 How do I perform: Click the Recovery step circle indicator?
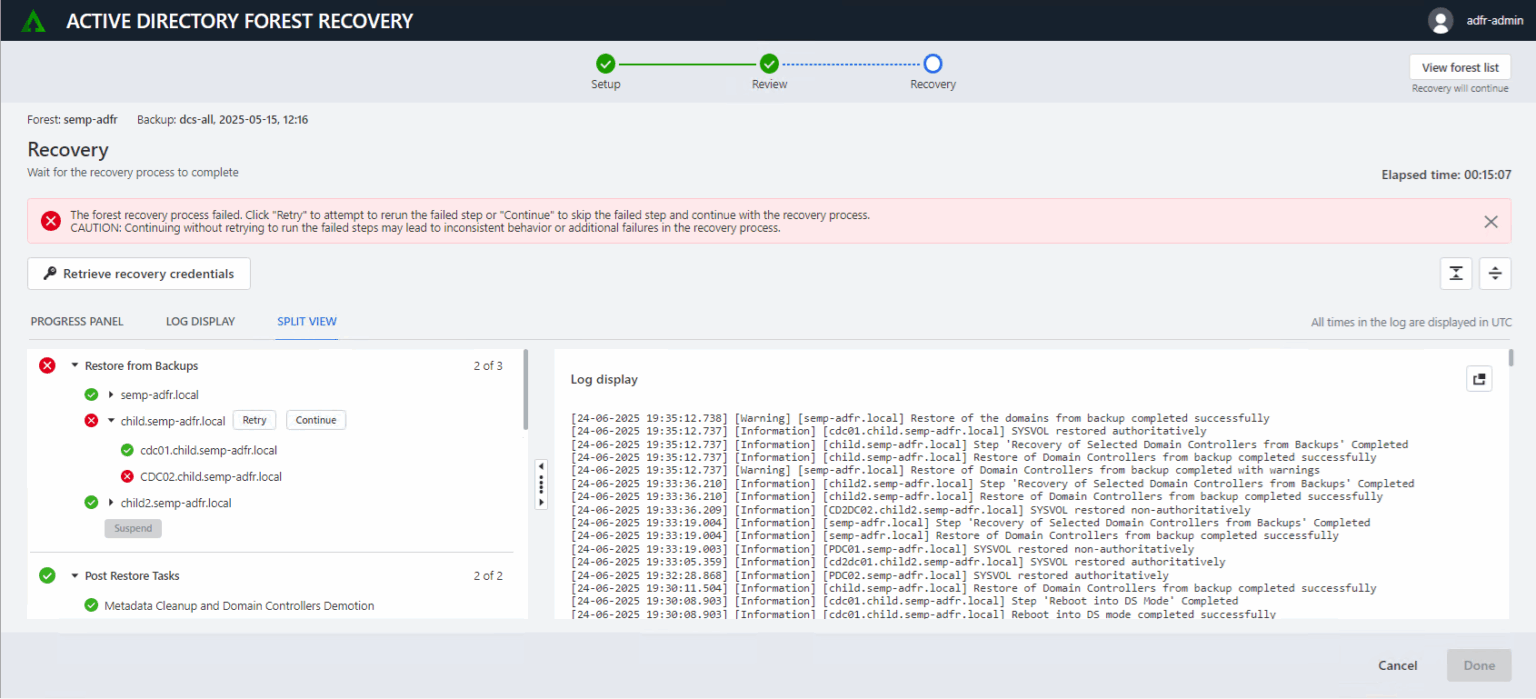pyautogui.click(x=932, y=64)
